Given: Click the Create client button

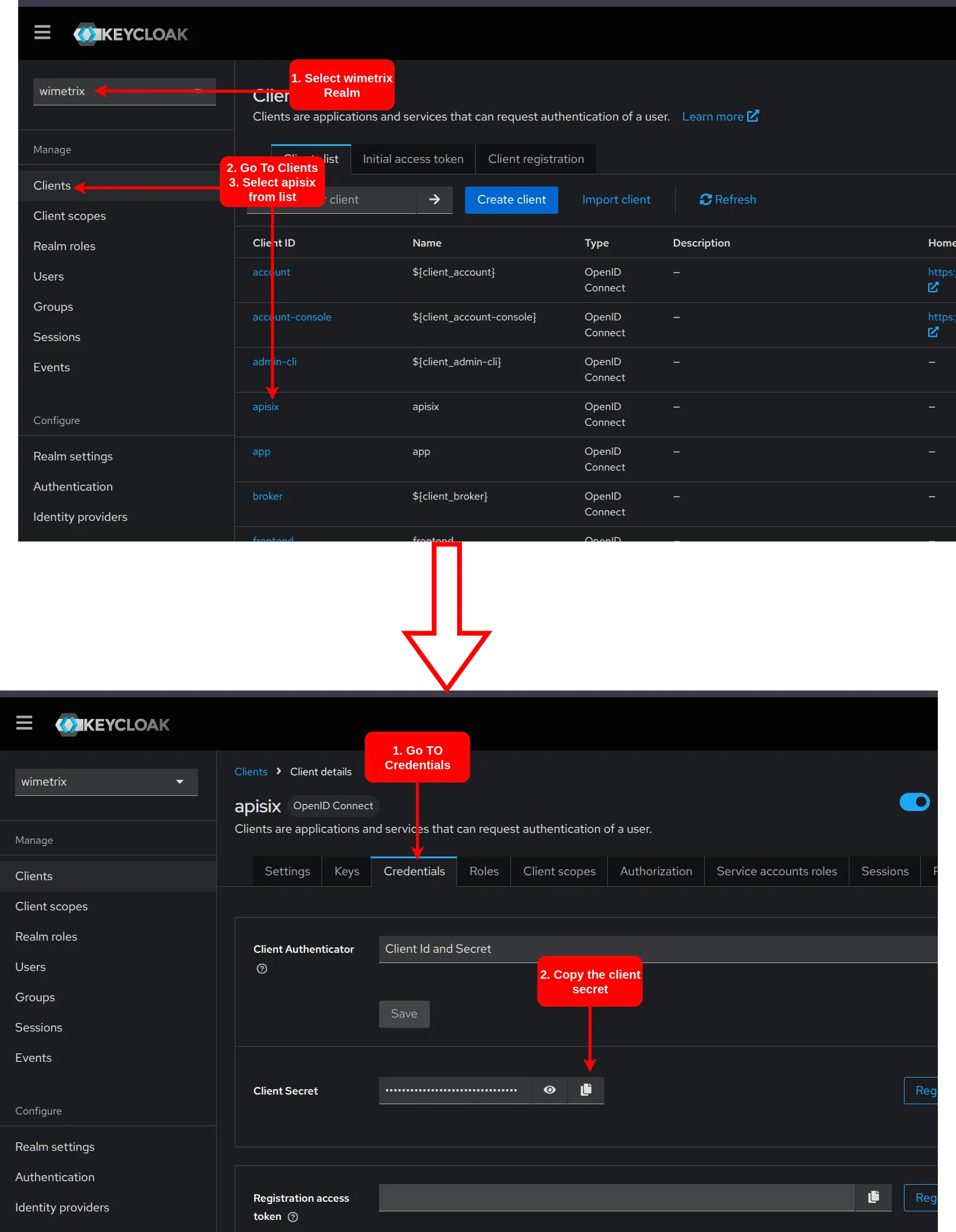Looking at the screenshot, I should click(x=512, y=199).
